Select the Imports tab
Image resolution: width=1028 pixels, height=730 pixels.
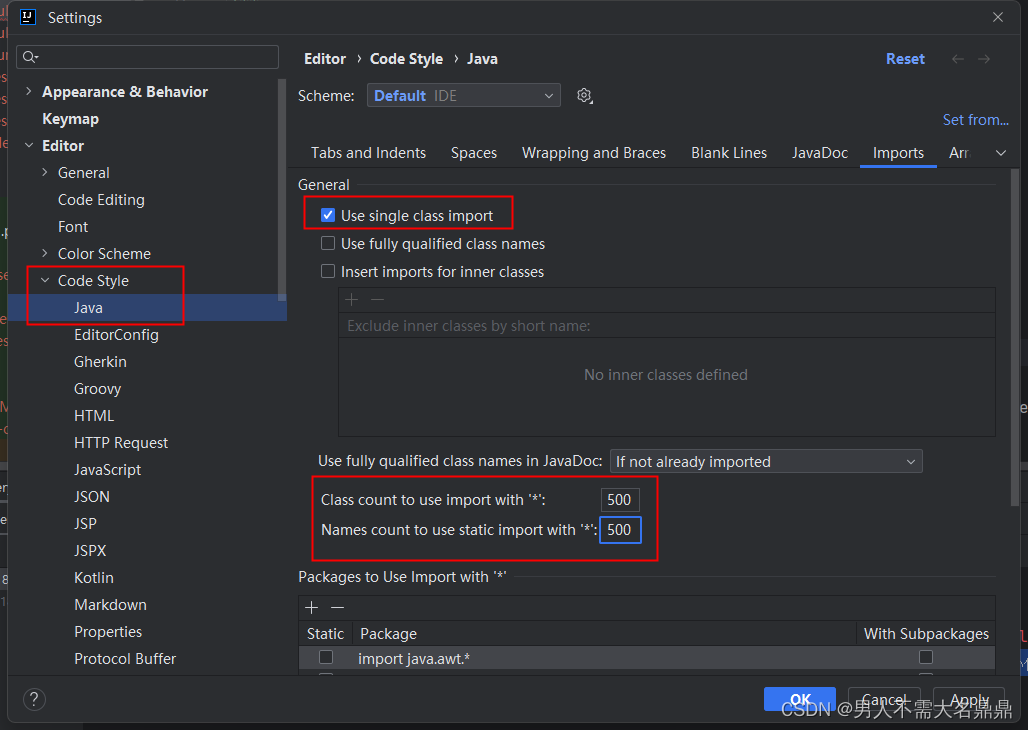(x=898, y=153)
